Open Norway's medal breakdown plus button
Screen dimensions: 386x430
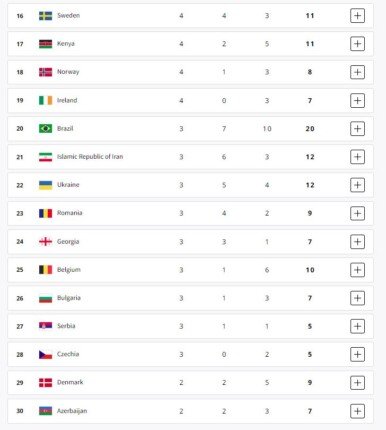coord(357,72)
